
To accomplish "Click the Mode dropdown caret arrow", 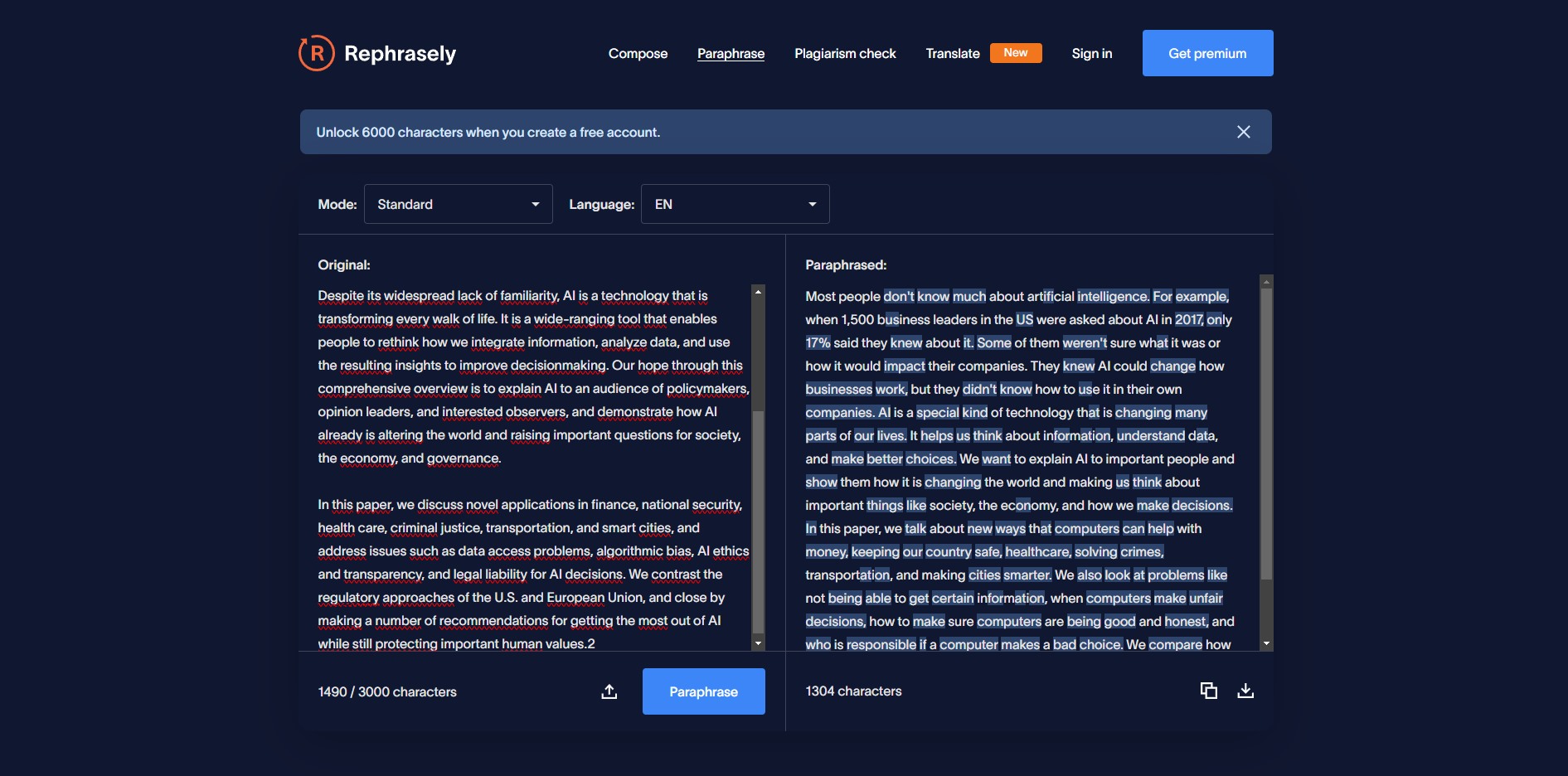I will (x=536, y=204).
